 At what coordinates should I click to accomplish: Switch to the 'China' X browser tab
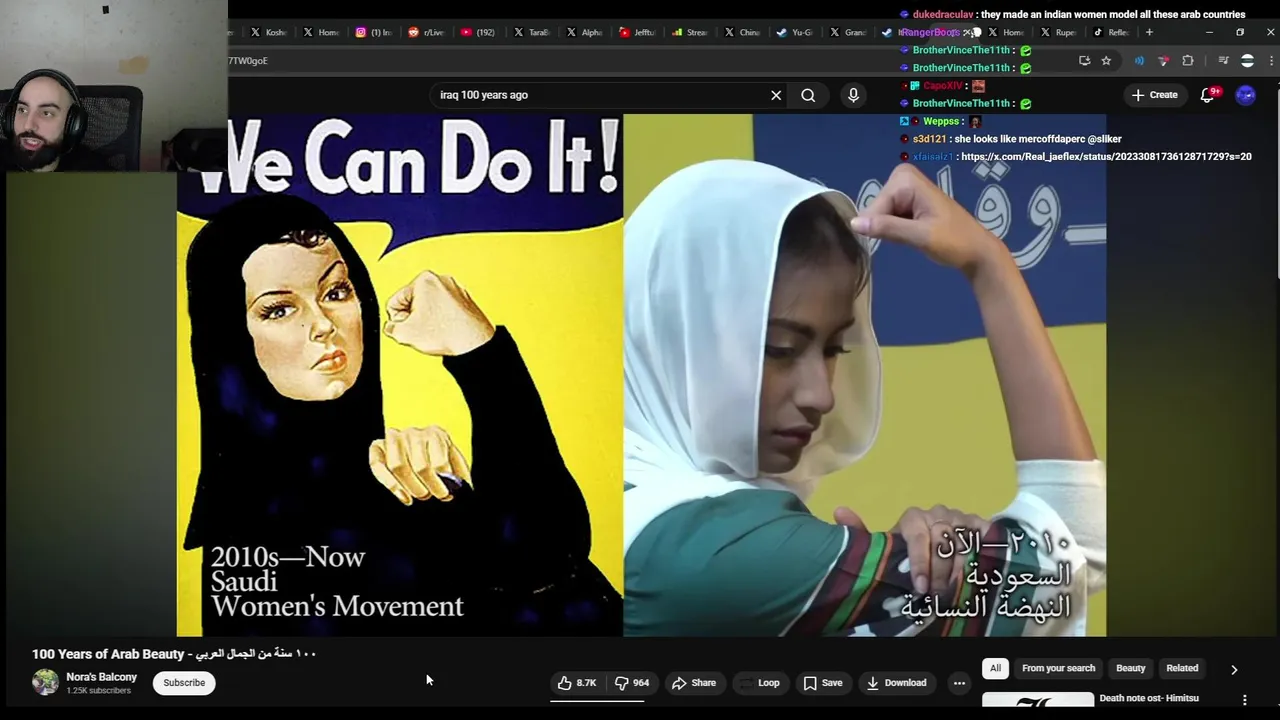[x=742, y=32]
